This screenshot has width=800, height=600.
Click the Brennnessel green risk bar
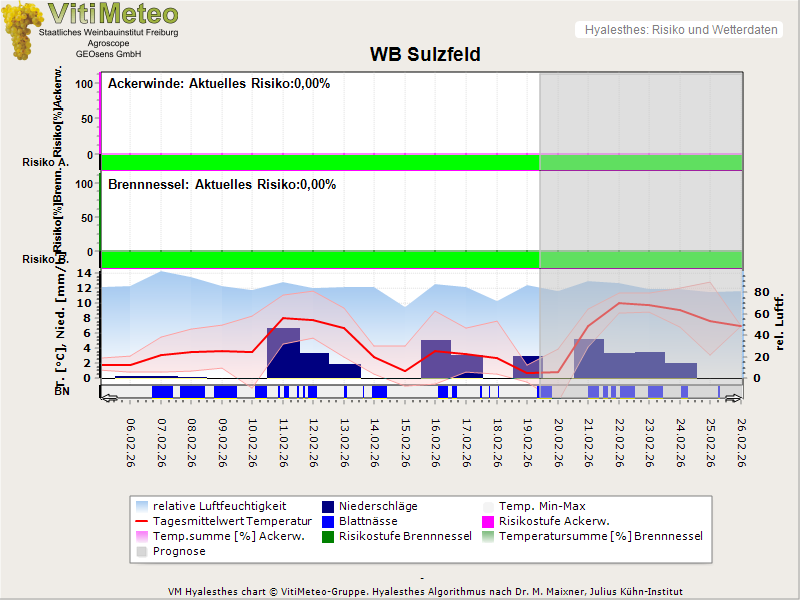point(320,259)
